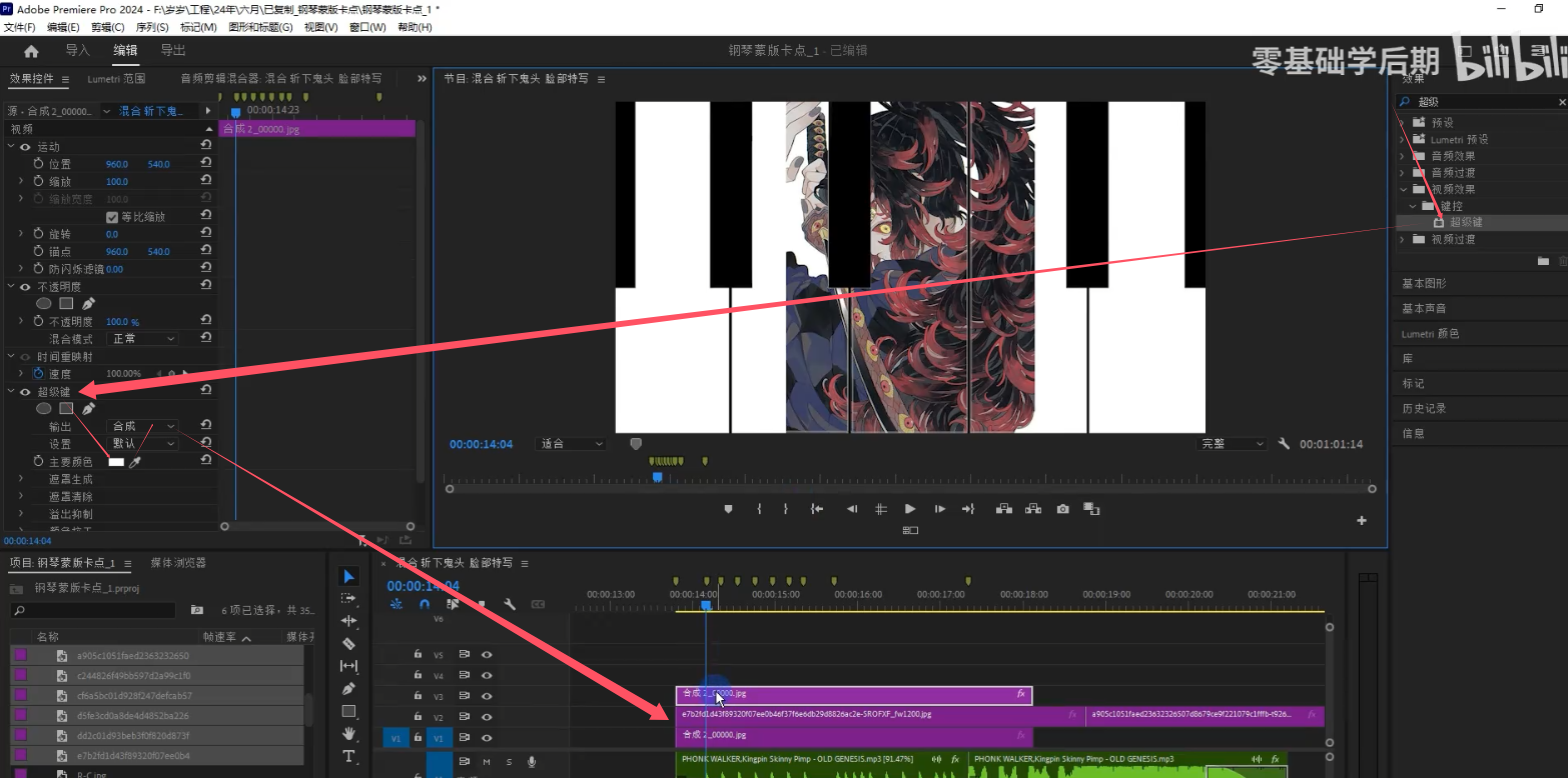Screen dimensions: 1568x778
Task: Open the 文件(F) menu
Action: pyautogui.click(x=20, y=27)
